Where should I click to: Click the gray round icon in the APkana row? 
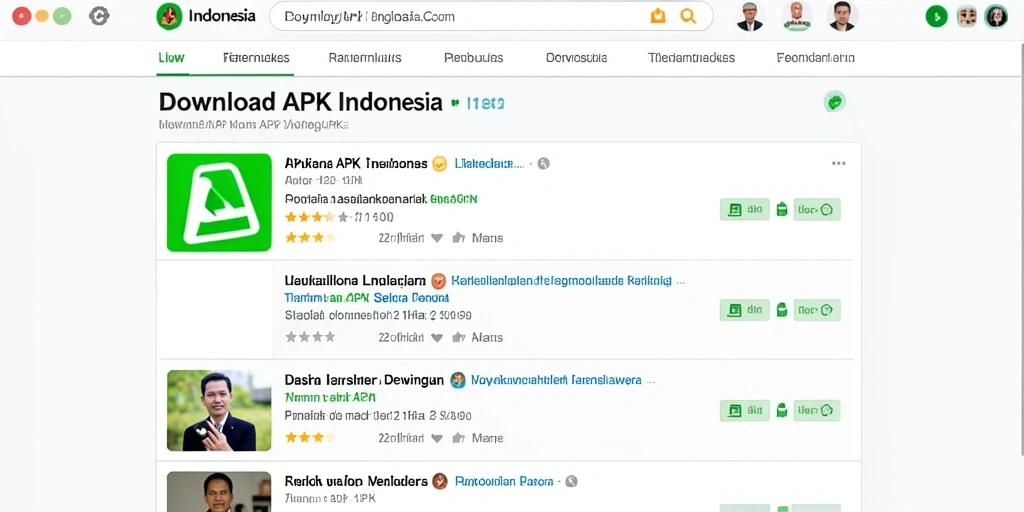pos(543,163)
